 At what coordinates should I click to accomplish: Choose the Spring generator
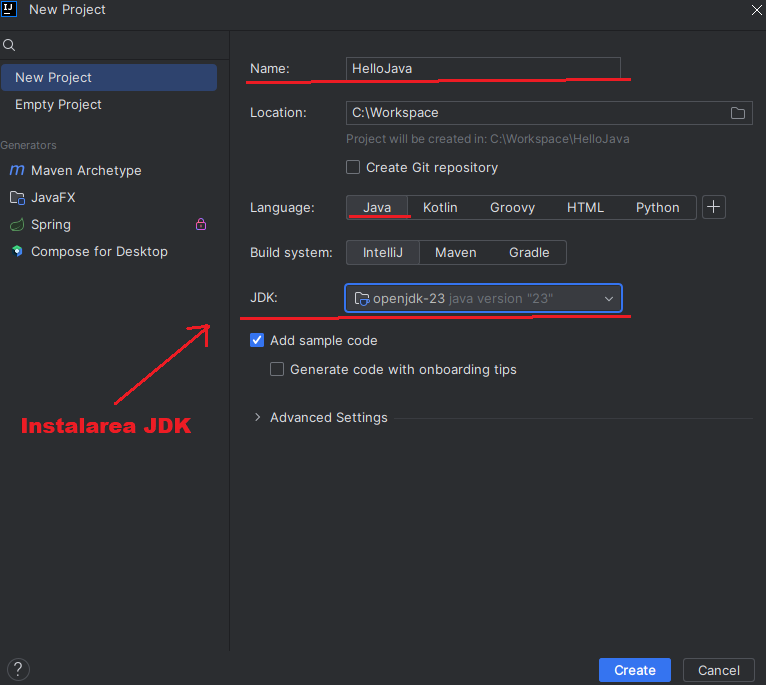(x=109, y=225)
